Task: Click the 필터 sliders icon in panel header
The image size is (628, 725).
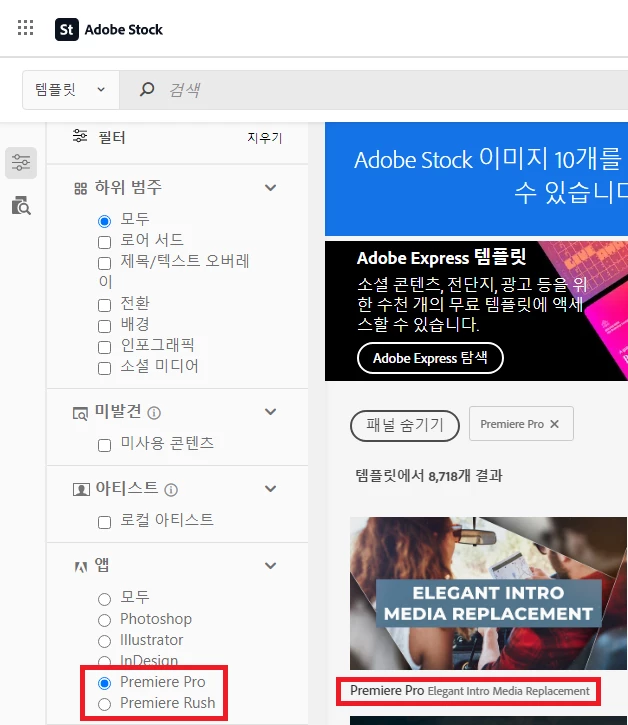Action: click(x=80, y=136)
